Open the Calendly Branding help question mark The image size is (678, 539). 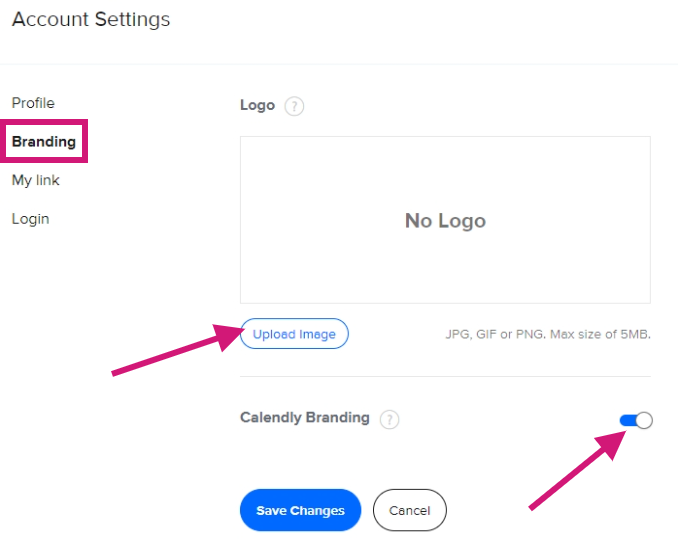coord(389,419)
